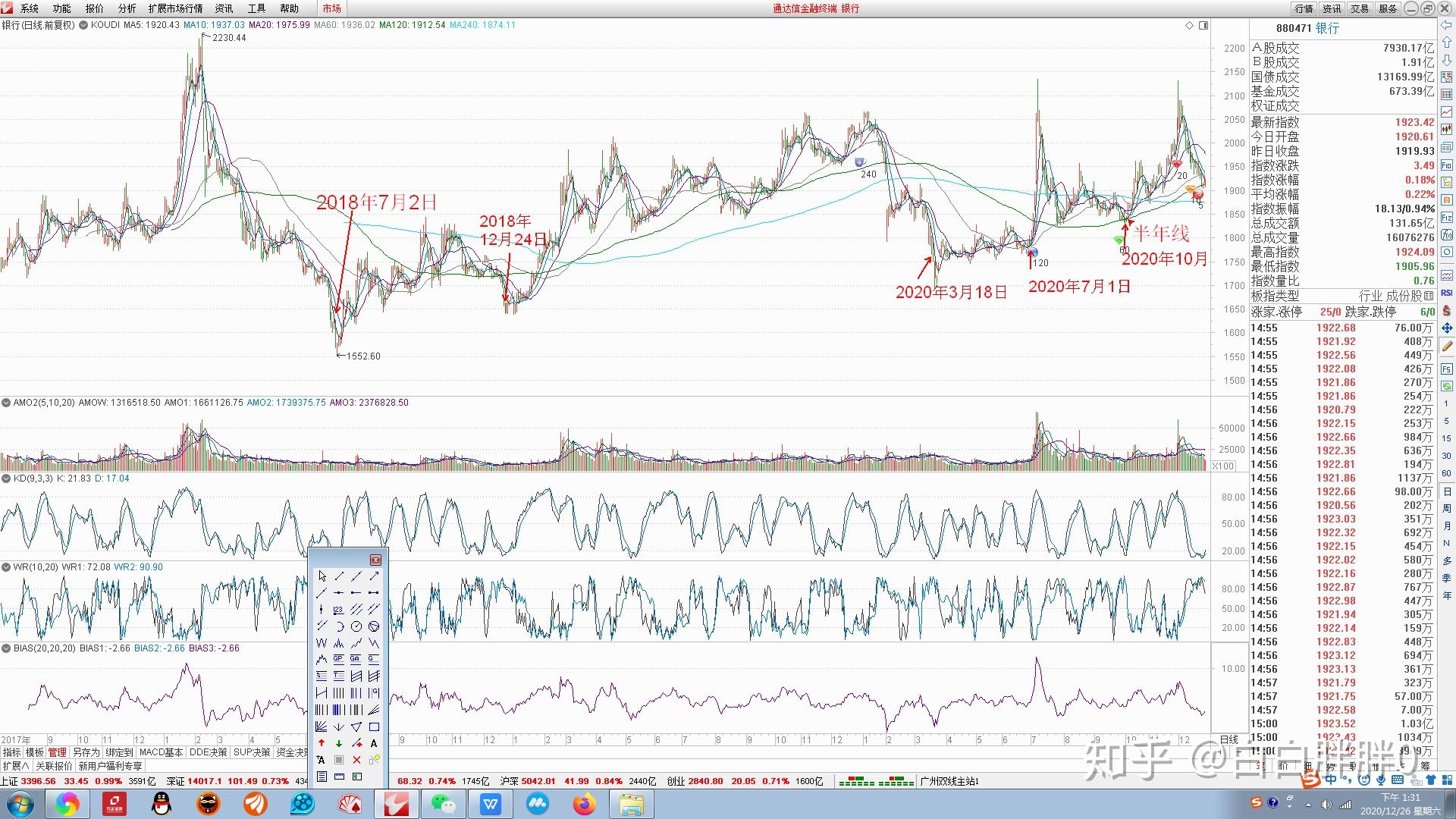The width and height of the screenshot is (1456, 819).
Task: Pick the red up-arrow marker tool
Action: [322, 743]
